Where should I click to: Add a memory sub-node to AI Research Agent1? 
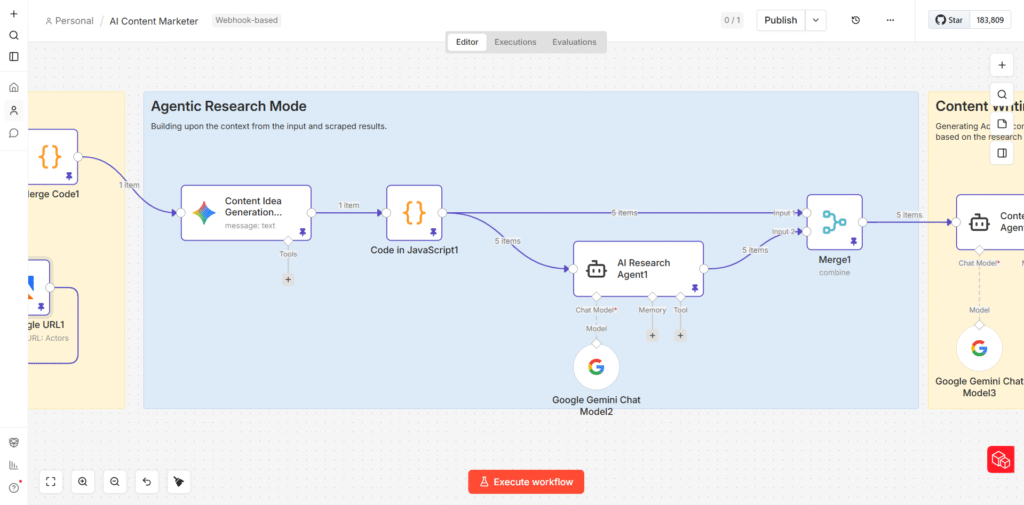coord(652,335)
